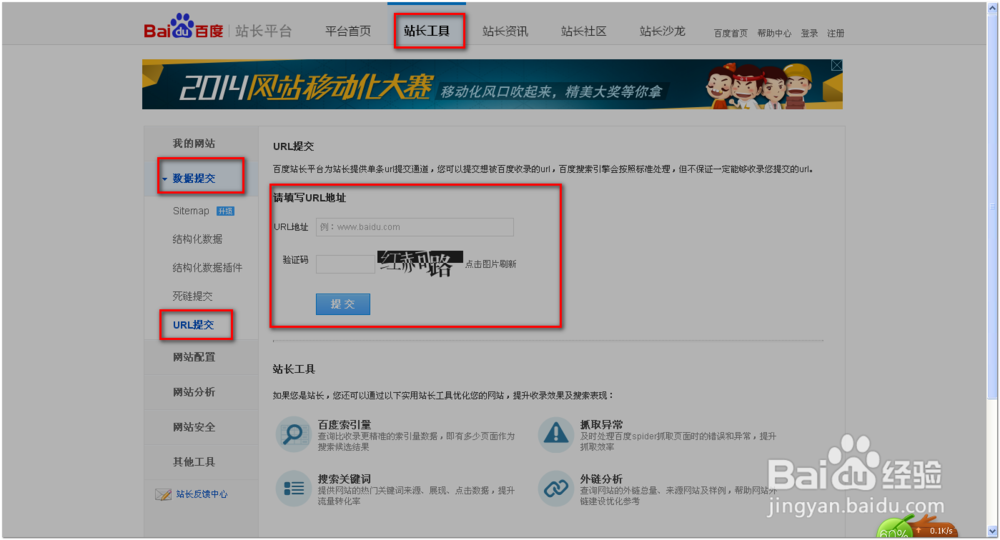Refresh the captcha image
Screen dimensions: 1000x540
point(420,263)
